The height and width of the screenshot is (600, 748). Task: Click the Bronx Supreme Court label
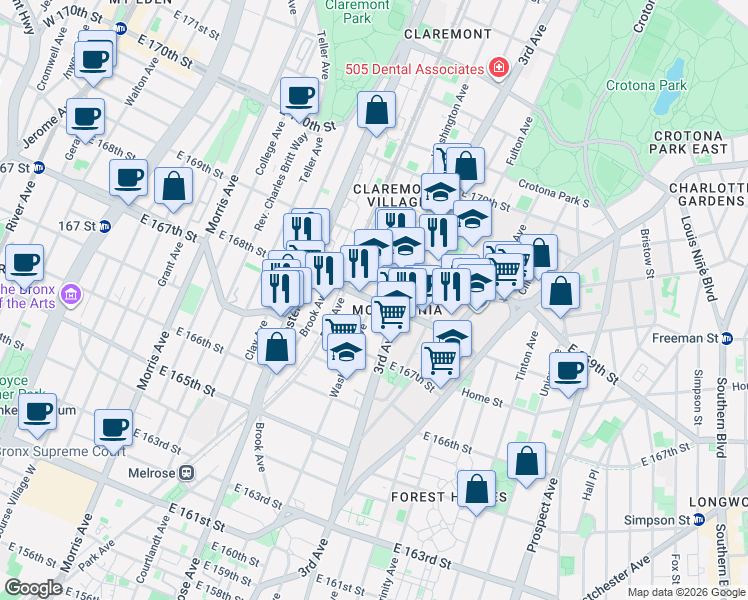pyautogui.click(x=63, y=451)
